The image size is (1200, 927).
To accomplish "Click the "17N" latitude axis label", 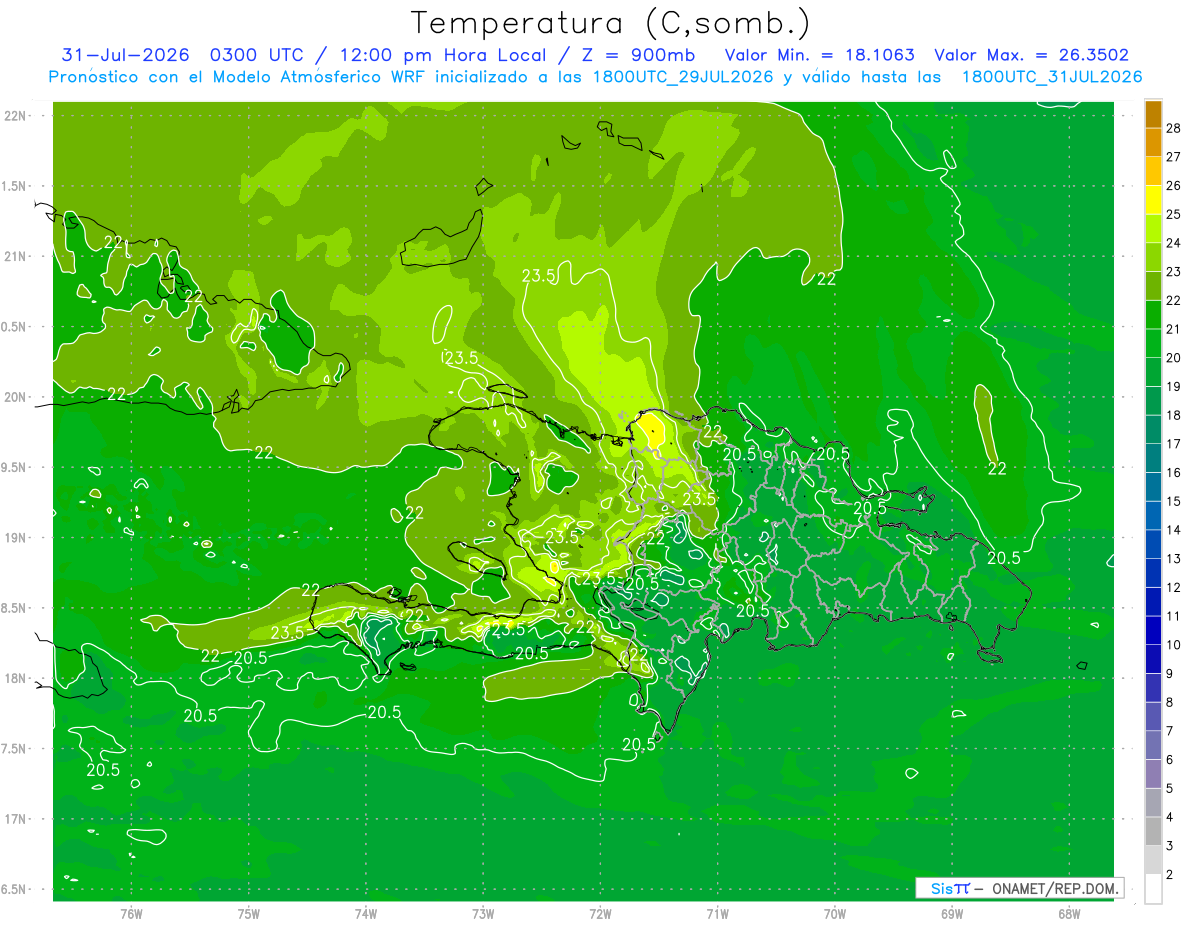I will 16,819.
